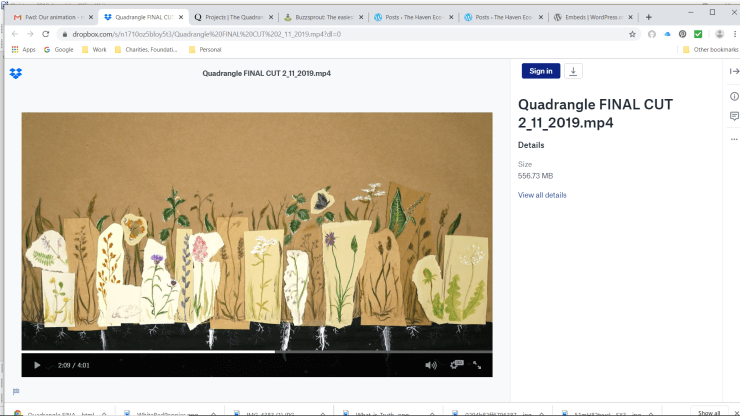
Task: Download the file using arrow icon
Action: pos(573,71)
